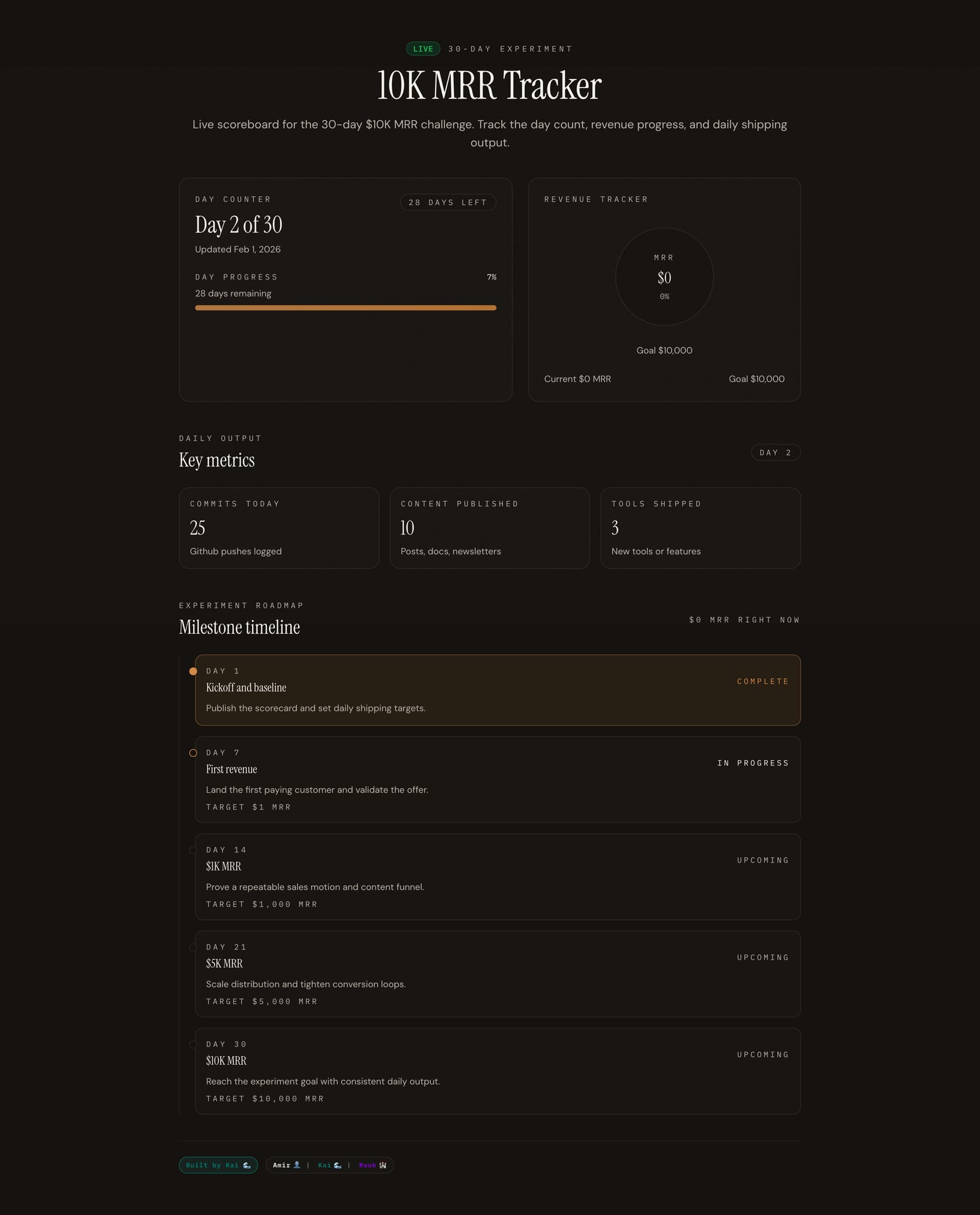Click the hollow orange Day 7 timeline marker
Viewport: 980px width, 1215px height.
[193, 753]
